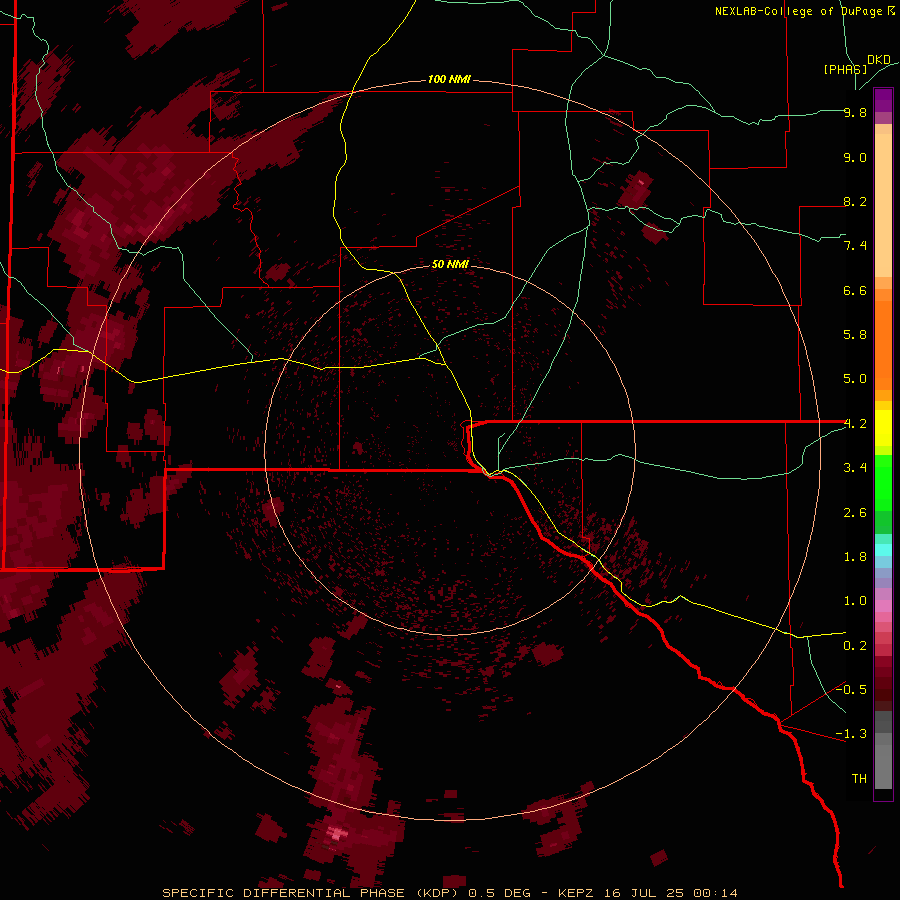Click the 3.4 value on the color scale
900x900 pixels.
(x=855, y=468)
